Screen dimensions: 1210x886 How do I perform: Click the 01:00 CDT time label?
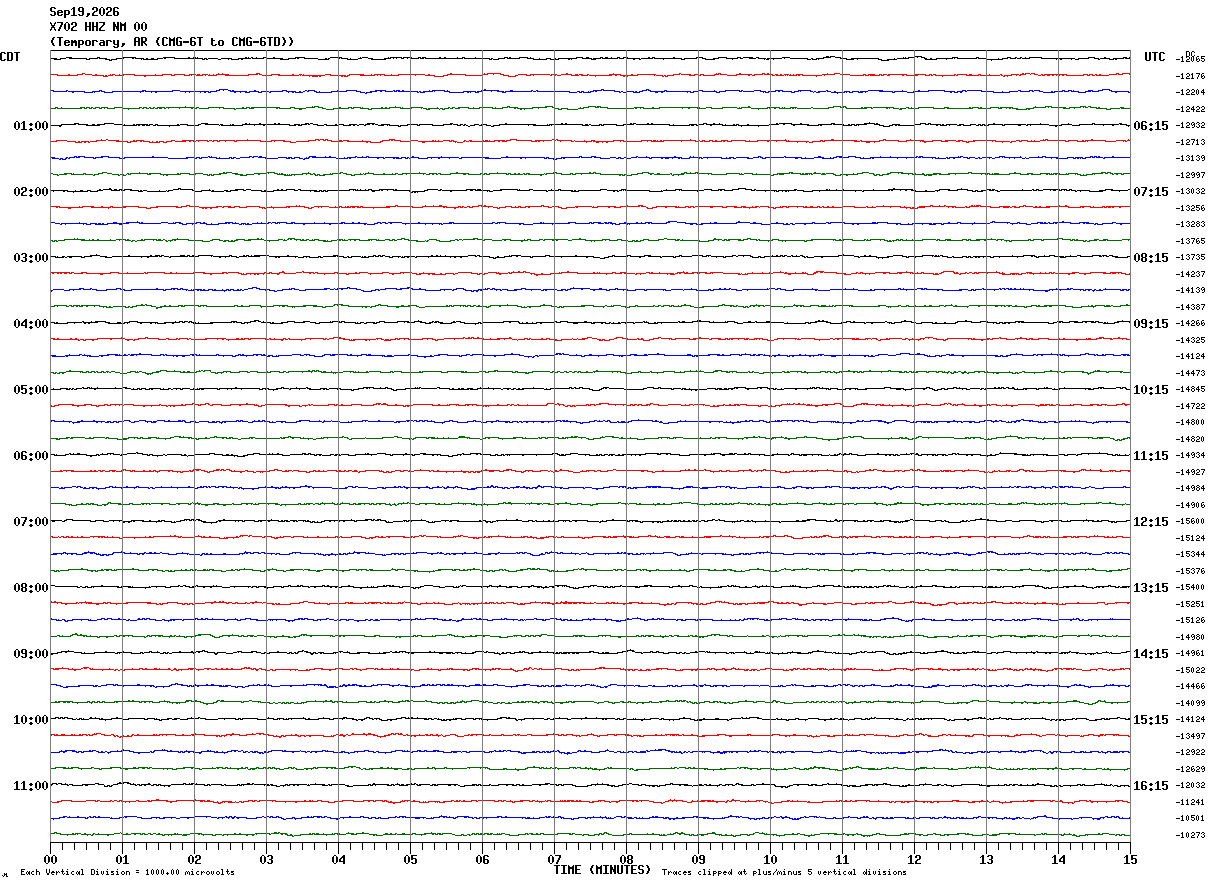(x=31, y=126)
